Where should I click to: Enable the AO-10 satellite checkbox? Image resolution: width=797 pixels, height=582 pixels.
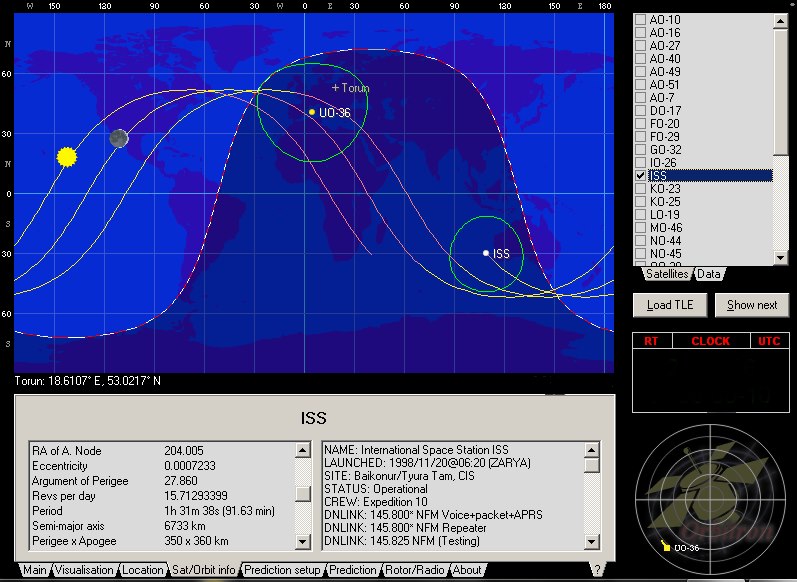click(x=640, y=19)
